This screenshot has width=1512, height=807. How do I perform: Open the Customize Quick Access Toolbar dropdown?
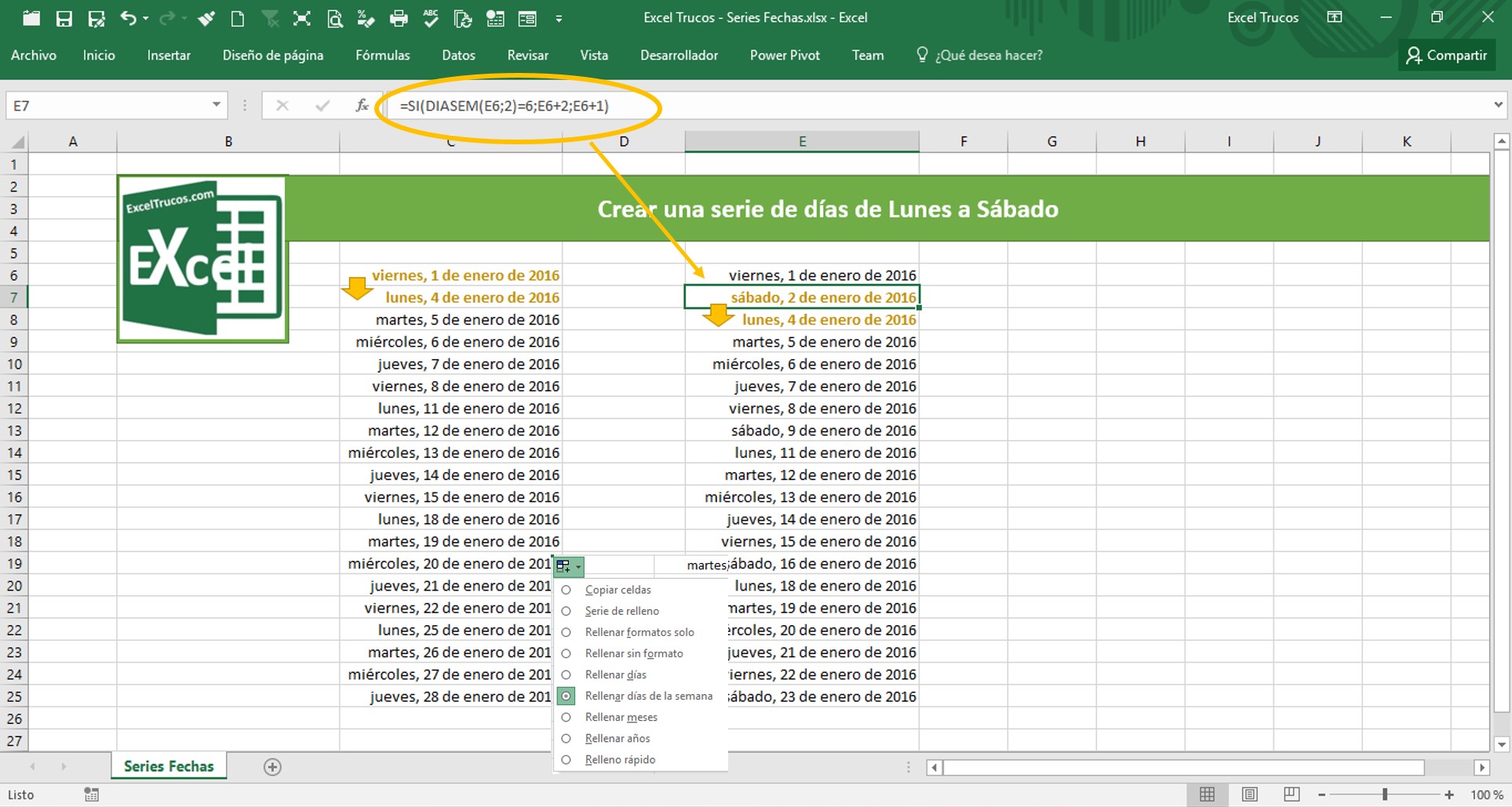click(x=559, y=19)
